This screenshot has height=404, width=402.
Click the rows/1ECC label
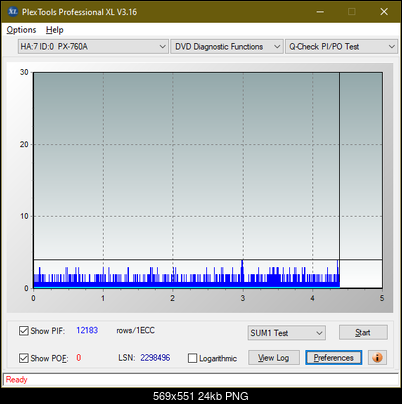coord(135,330)
